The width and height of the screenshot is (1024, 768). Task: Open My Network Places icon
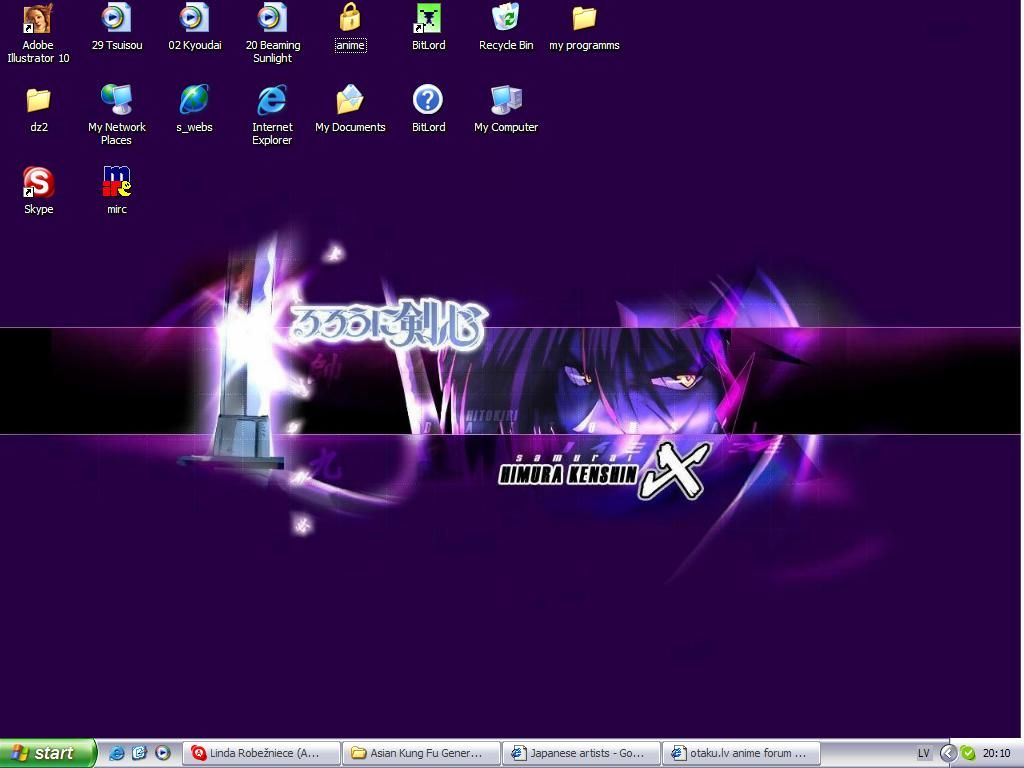point(116,114)
